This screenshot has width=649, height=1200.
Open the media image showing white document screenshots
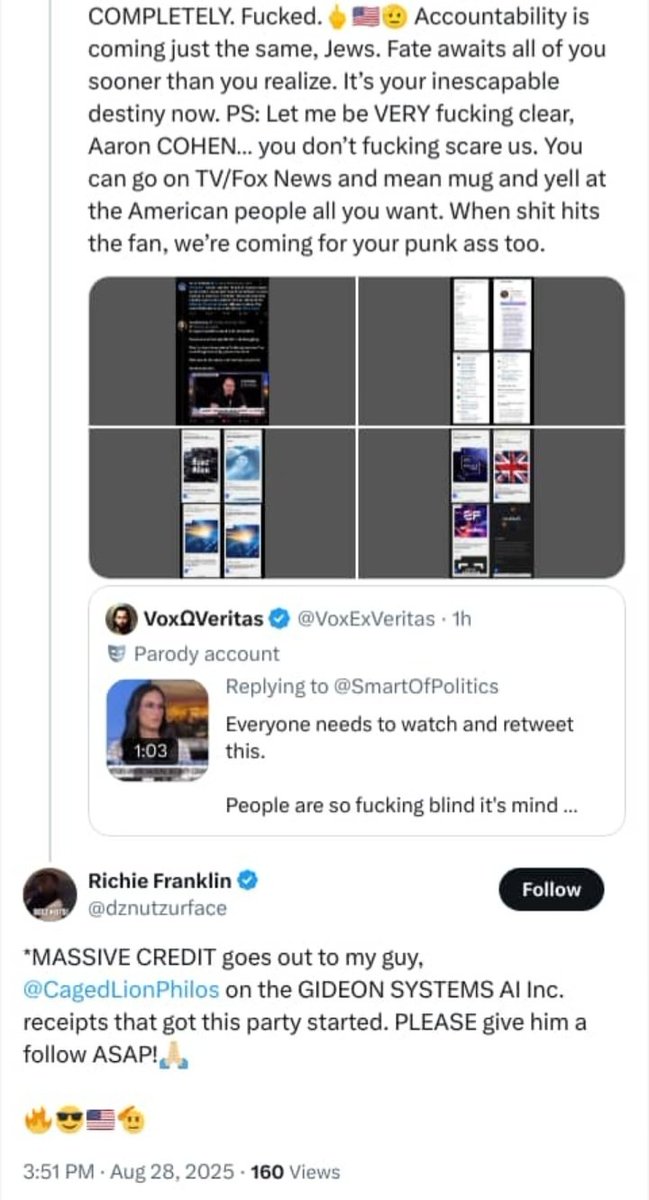[491, 350]
